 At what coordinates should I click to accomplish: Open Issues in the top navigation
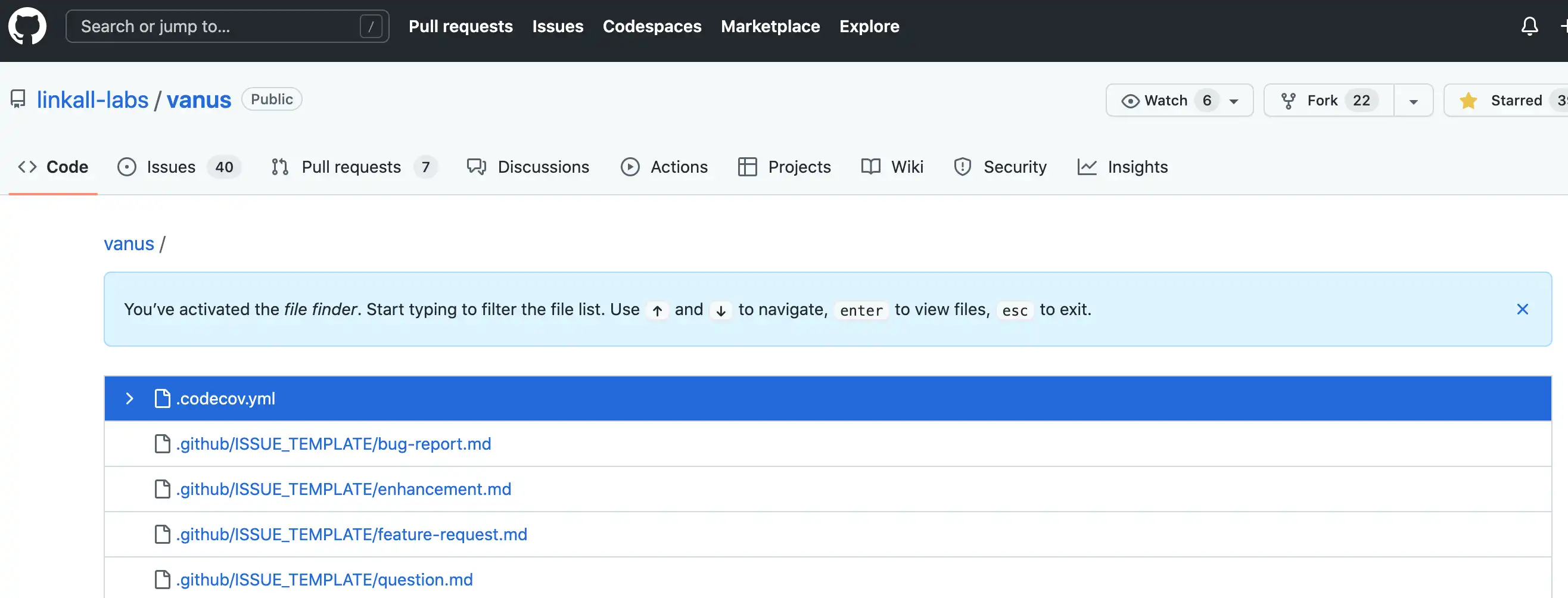pos(558,26)
